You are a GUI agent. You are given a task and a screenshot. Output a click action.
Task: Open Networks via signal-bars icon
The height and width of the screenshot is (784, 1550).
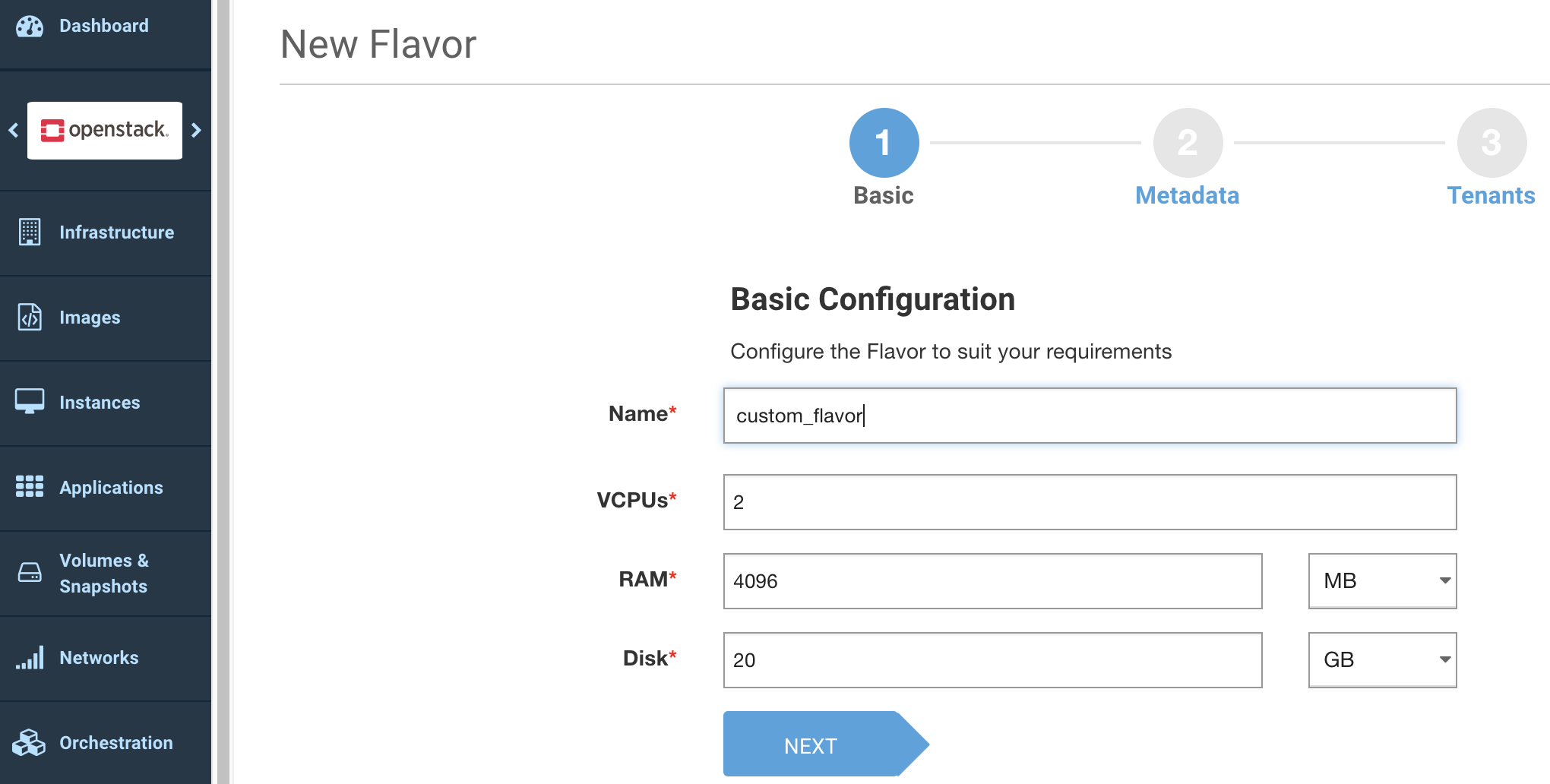30,658
